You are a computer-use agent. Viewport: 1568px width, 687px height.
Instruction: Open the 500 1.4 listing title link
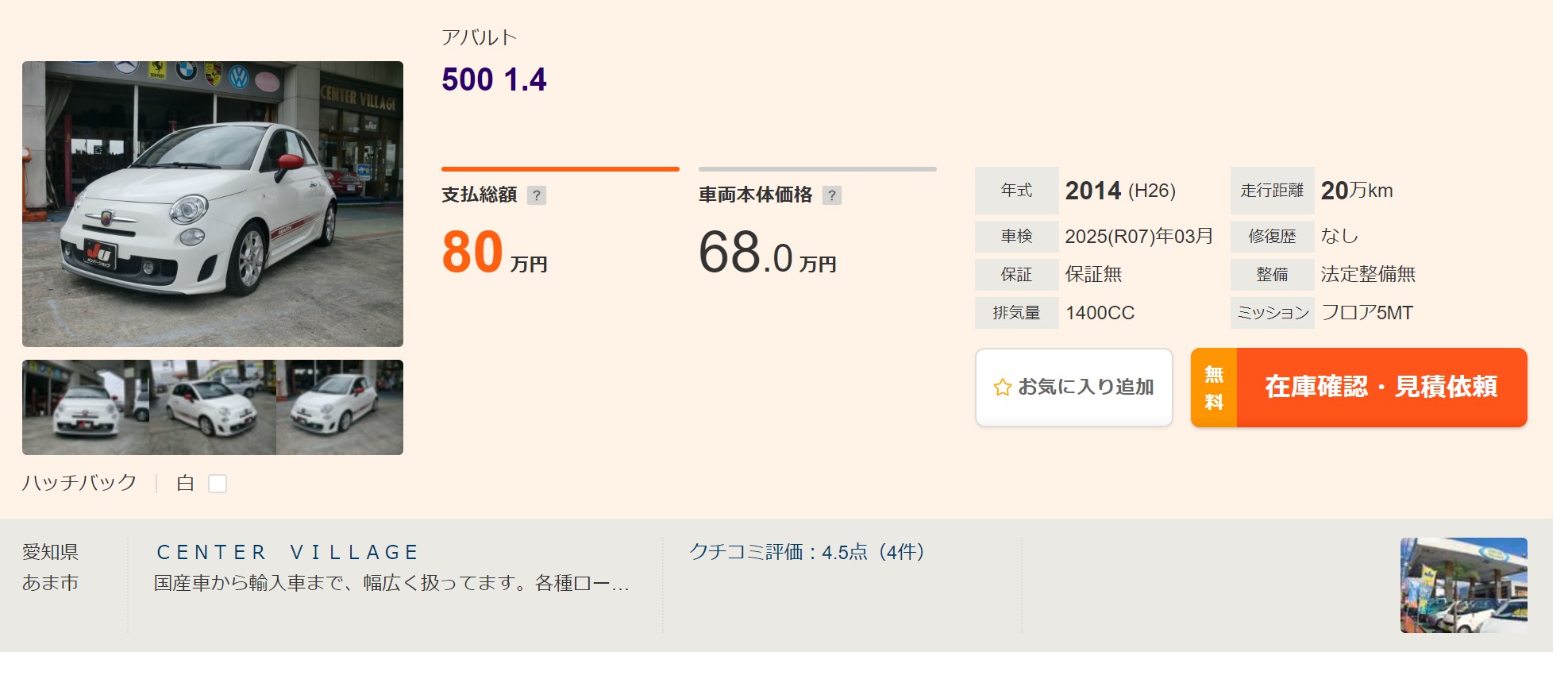point(494,79)
